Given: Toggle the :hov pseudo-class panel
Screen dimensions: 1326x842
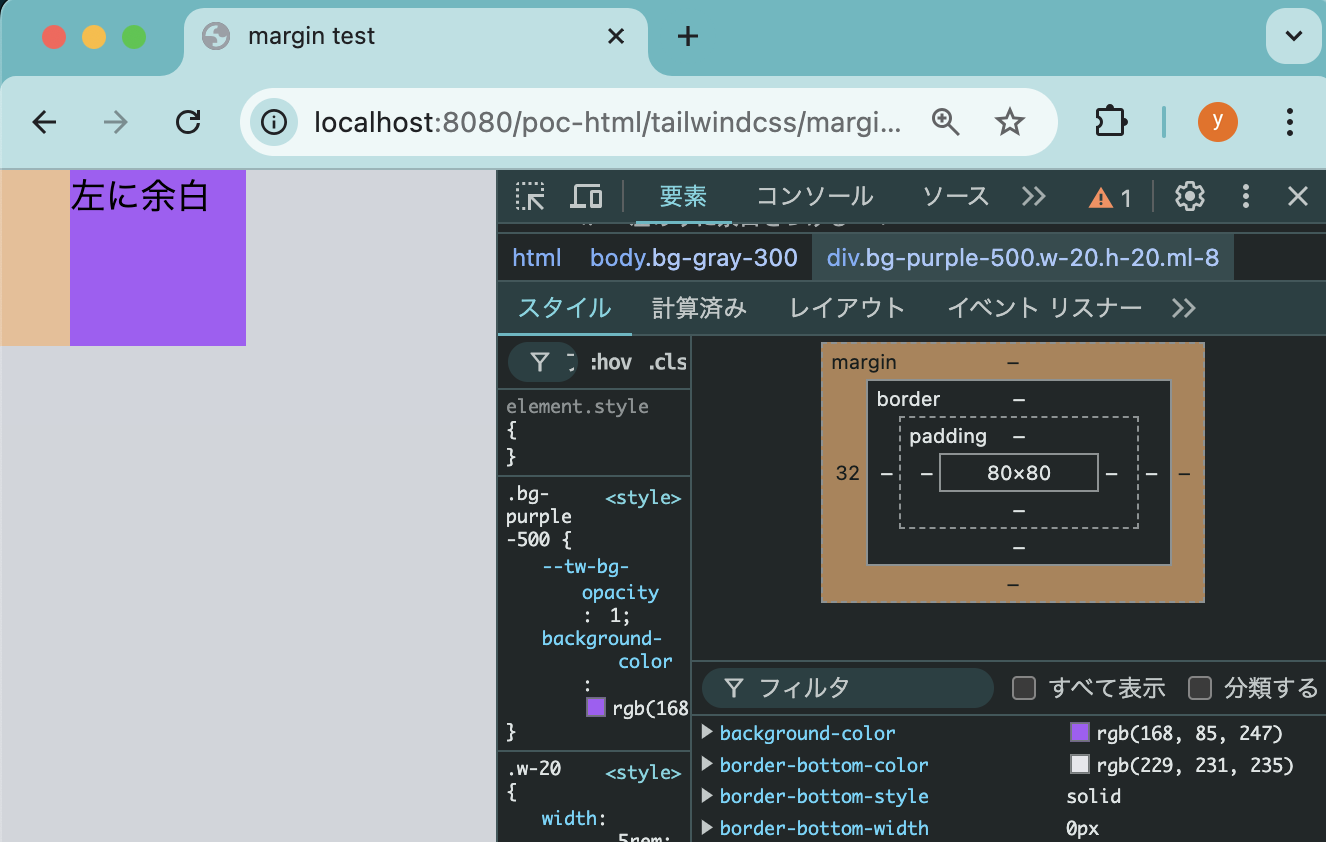Looking at the screenshot, I should [x=610, y=362].
